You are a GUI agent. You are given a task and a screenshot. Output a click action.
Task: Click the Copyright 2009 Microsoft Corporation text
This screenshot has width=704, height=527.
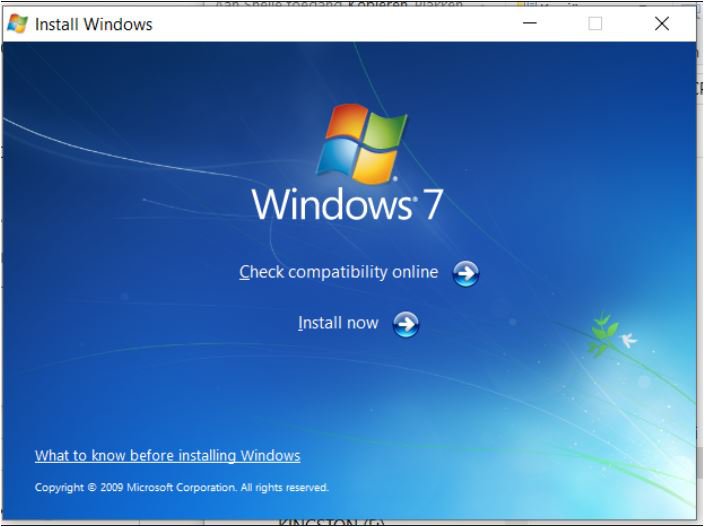coord(182,487)
